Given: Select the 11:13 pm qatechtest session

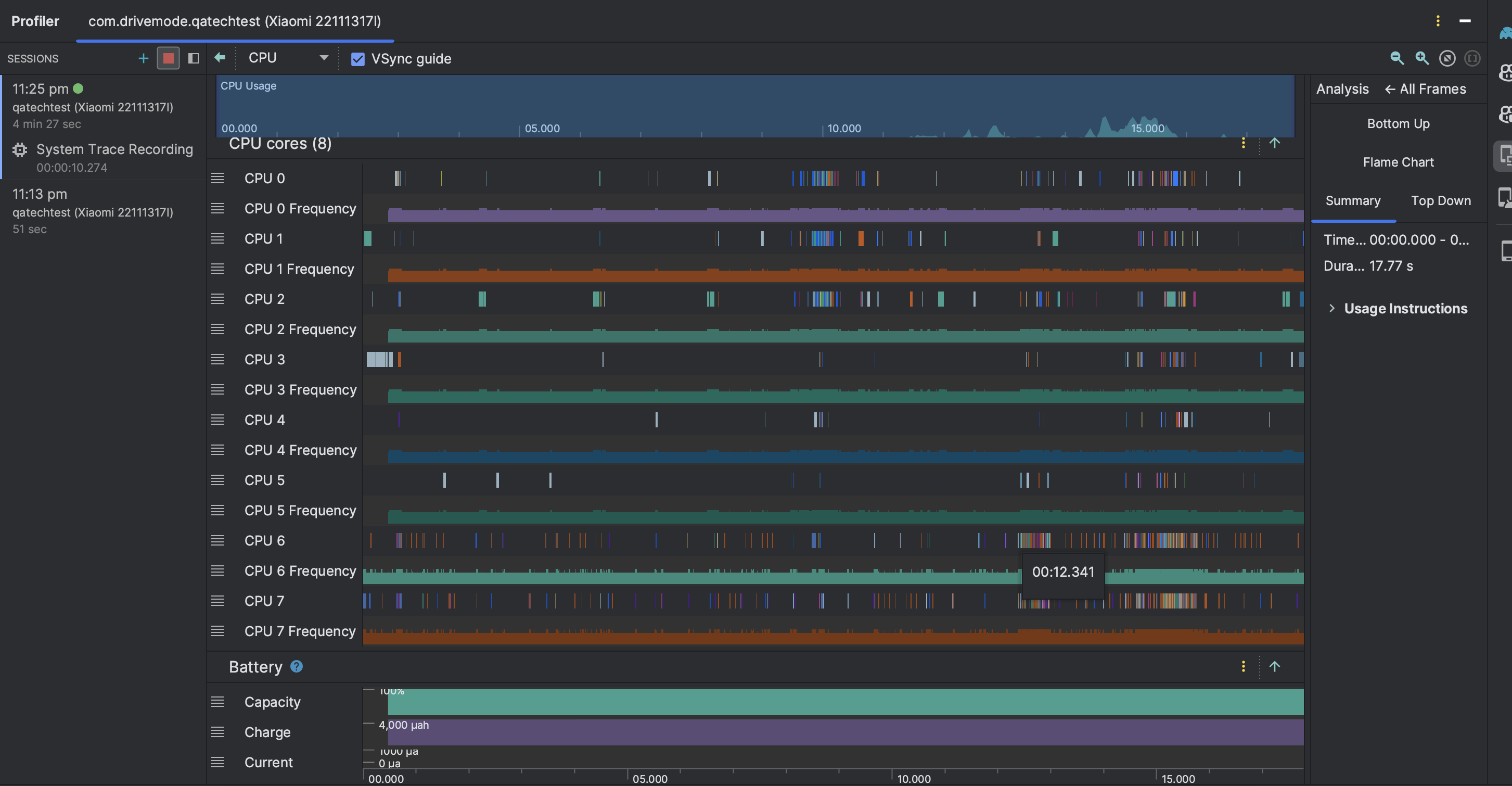Looking at the screenshot, I should point(94,211).
